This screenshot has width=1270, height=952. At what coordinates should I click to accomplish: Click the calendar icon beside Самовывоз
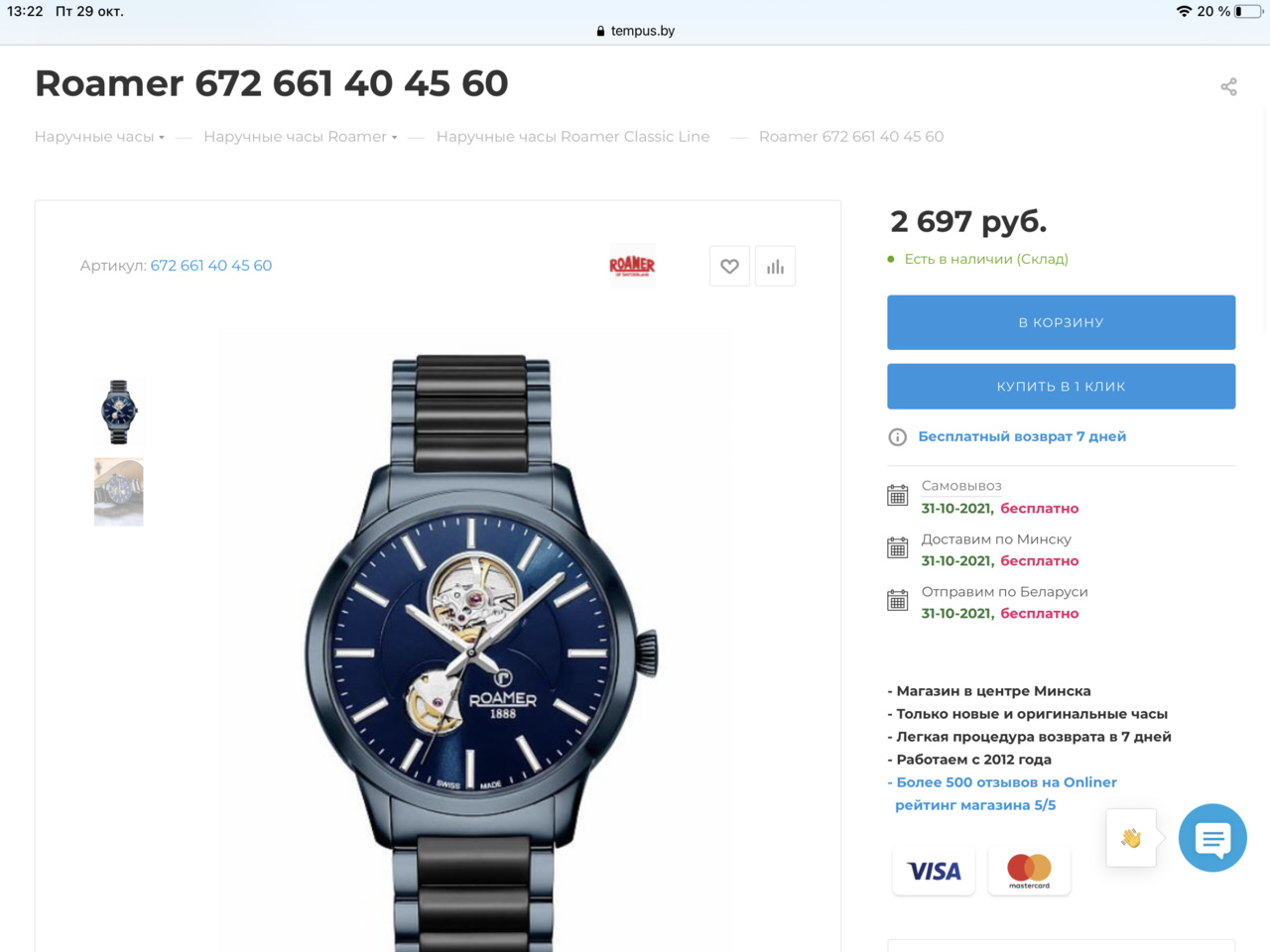coord(897,495)
